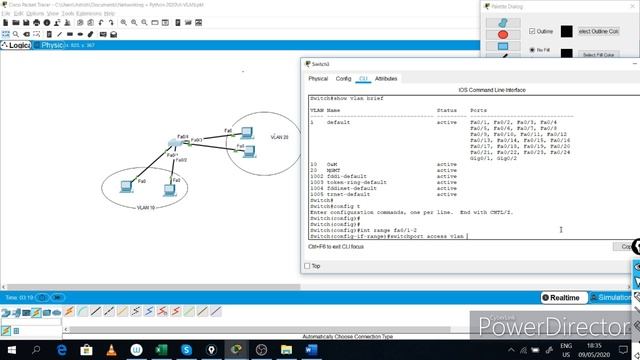Click the Zoom Reset magnifier icon

pos(134,23)
